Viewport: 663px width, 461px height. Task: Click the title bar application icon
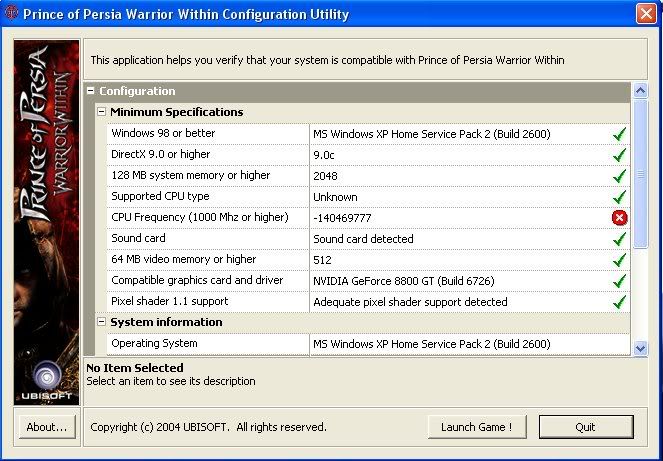click(x=11, y=13)
